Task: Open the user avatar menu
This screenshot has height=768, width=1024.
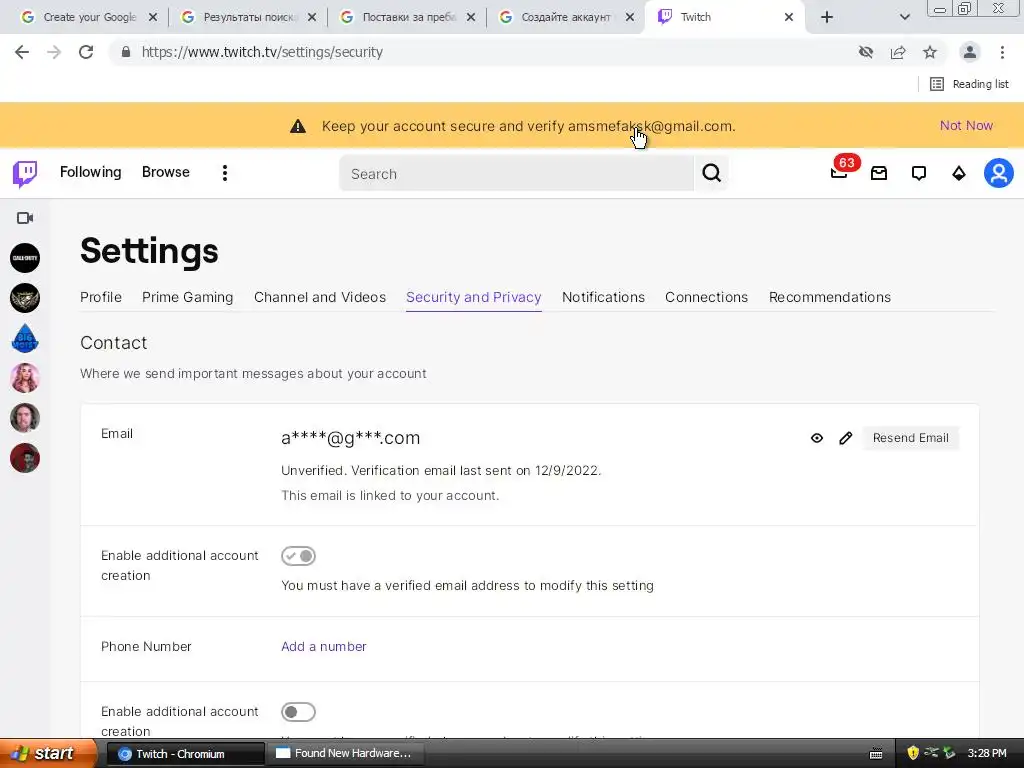Action: (999, 173)
